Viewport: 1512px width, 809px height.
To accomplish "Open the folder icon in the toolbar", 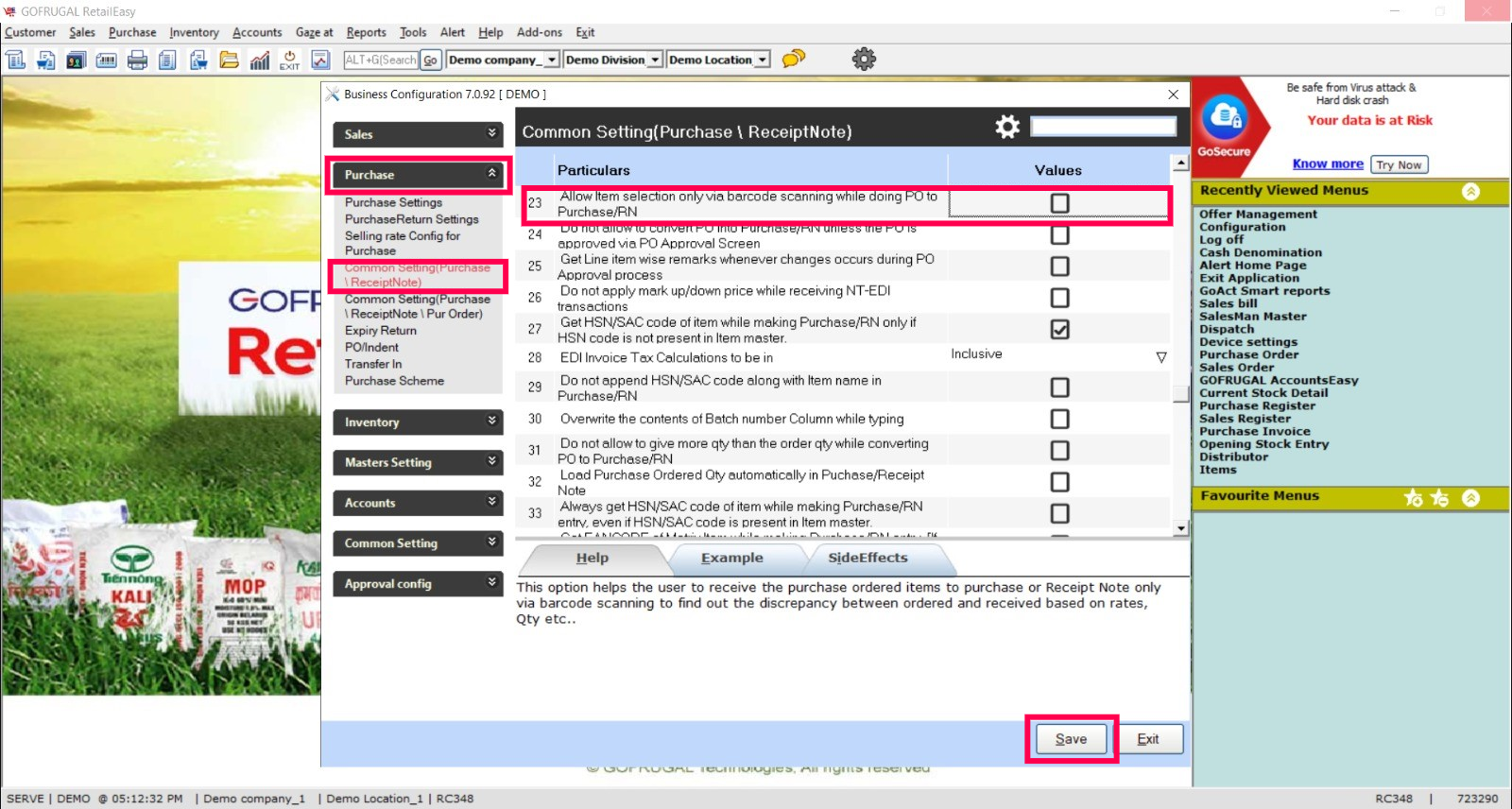I will (229, 60).
